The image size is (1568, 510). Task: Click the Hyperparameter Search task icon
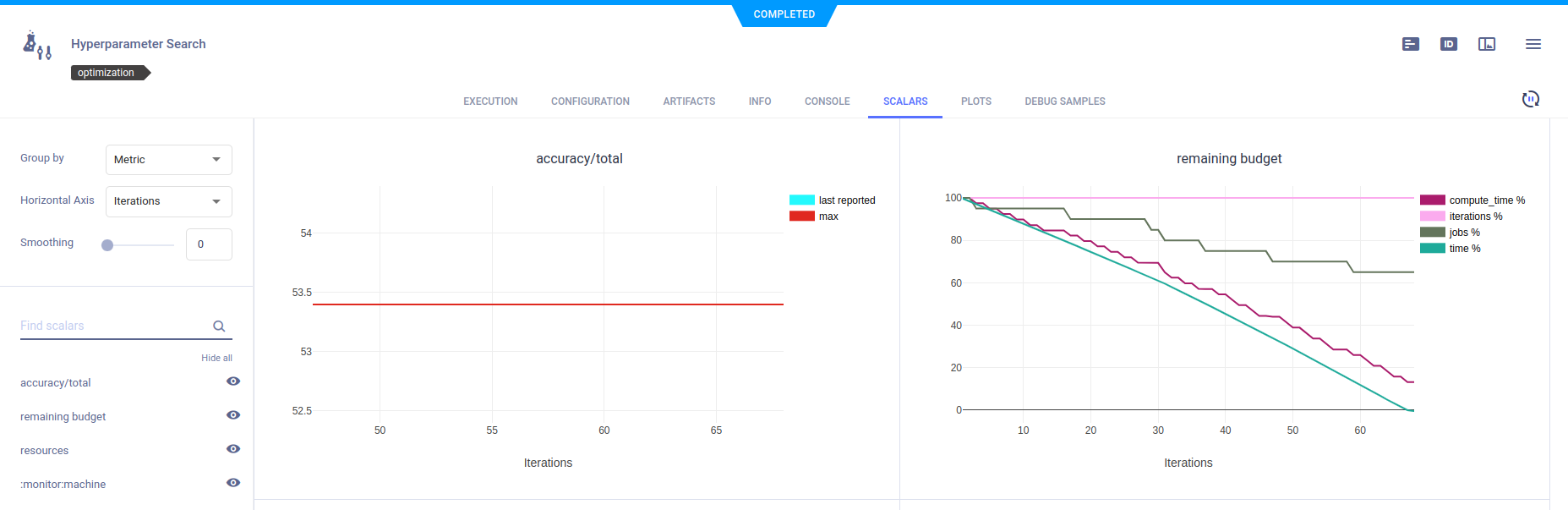tap(37, 46)
